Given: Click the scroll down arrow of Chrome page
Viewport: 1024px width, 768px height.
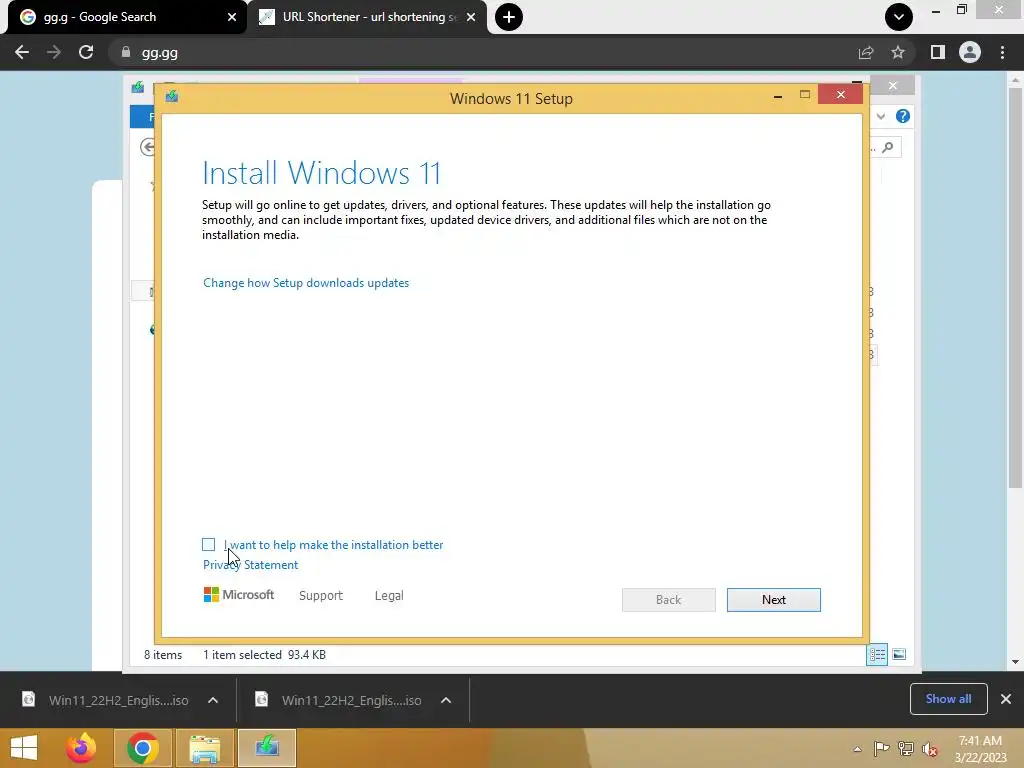Looking at the screenshot, I should click(1015, 662).
